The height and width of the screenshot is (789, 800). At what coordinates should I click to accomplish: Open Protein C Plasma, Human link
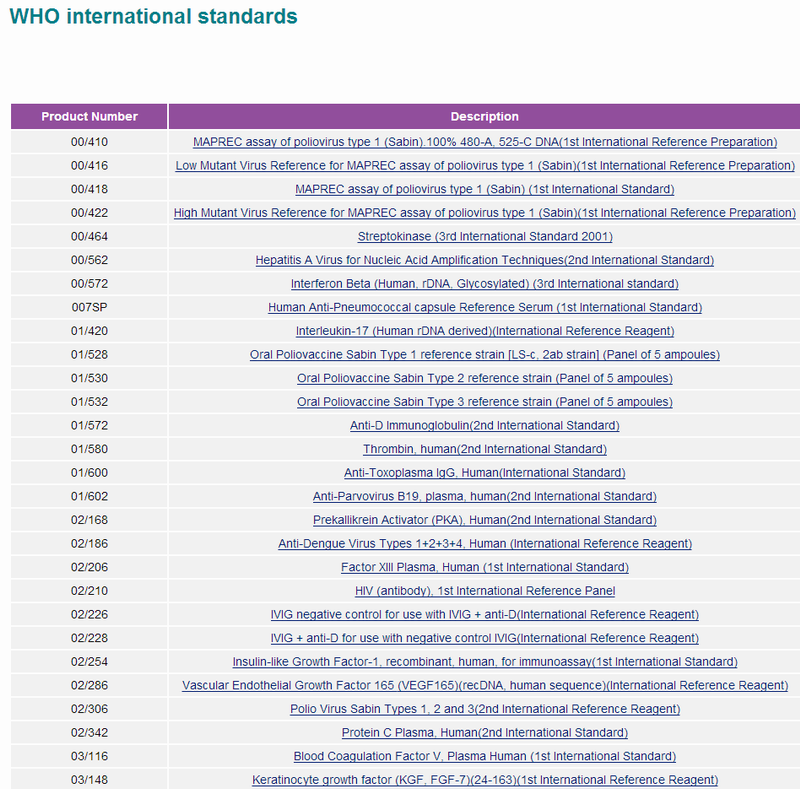(485, 733)
